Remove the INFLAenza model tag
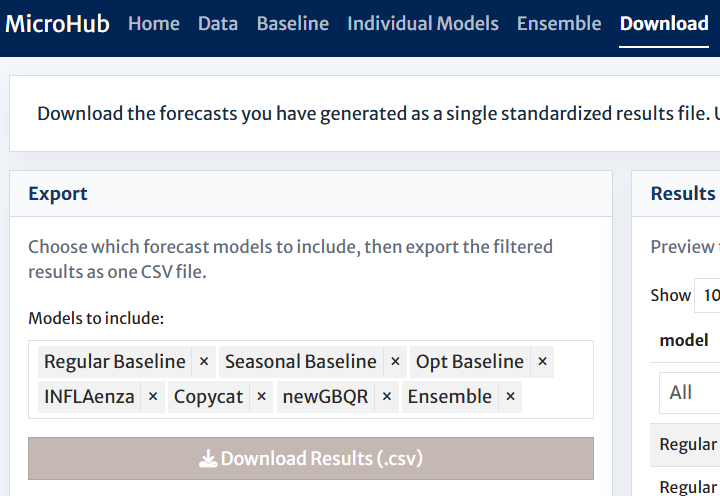 (x=153, y=397)
